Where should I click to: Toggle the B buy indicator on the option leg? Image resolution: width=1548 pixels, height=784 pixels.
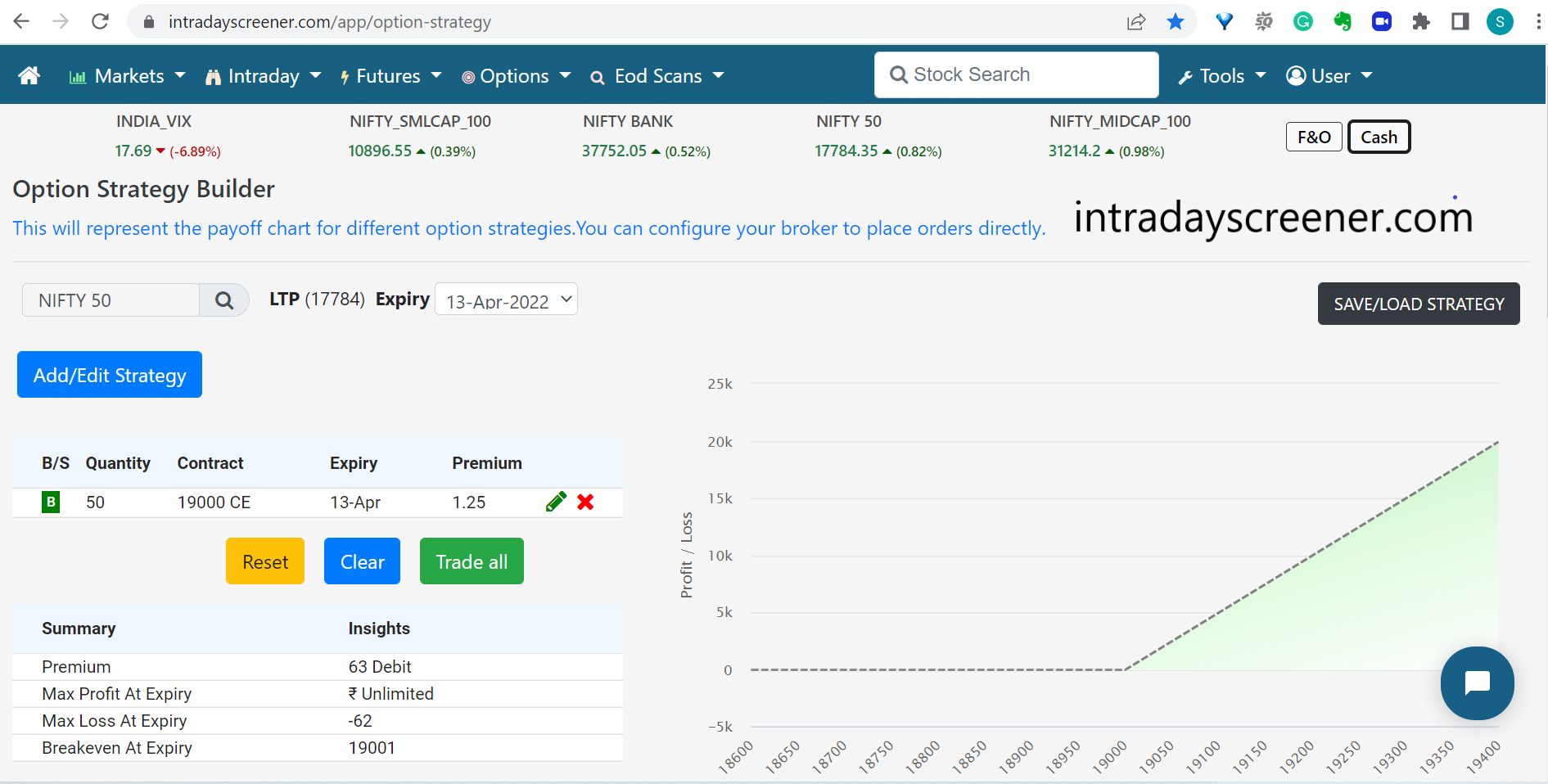(x=50, y=502)
